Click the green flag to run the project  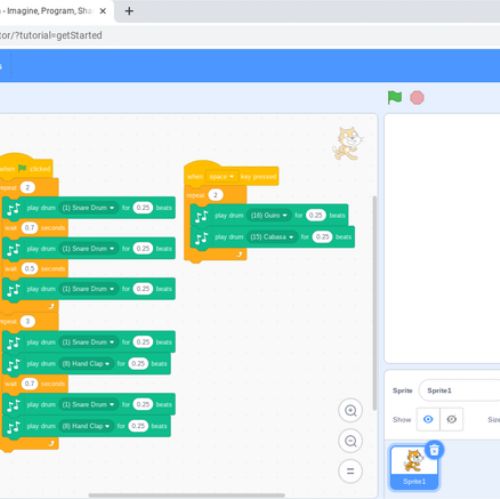(395, 98)
